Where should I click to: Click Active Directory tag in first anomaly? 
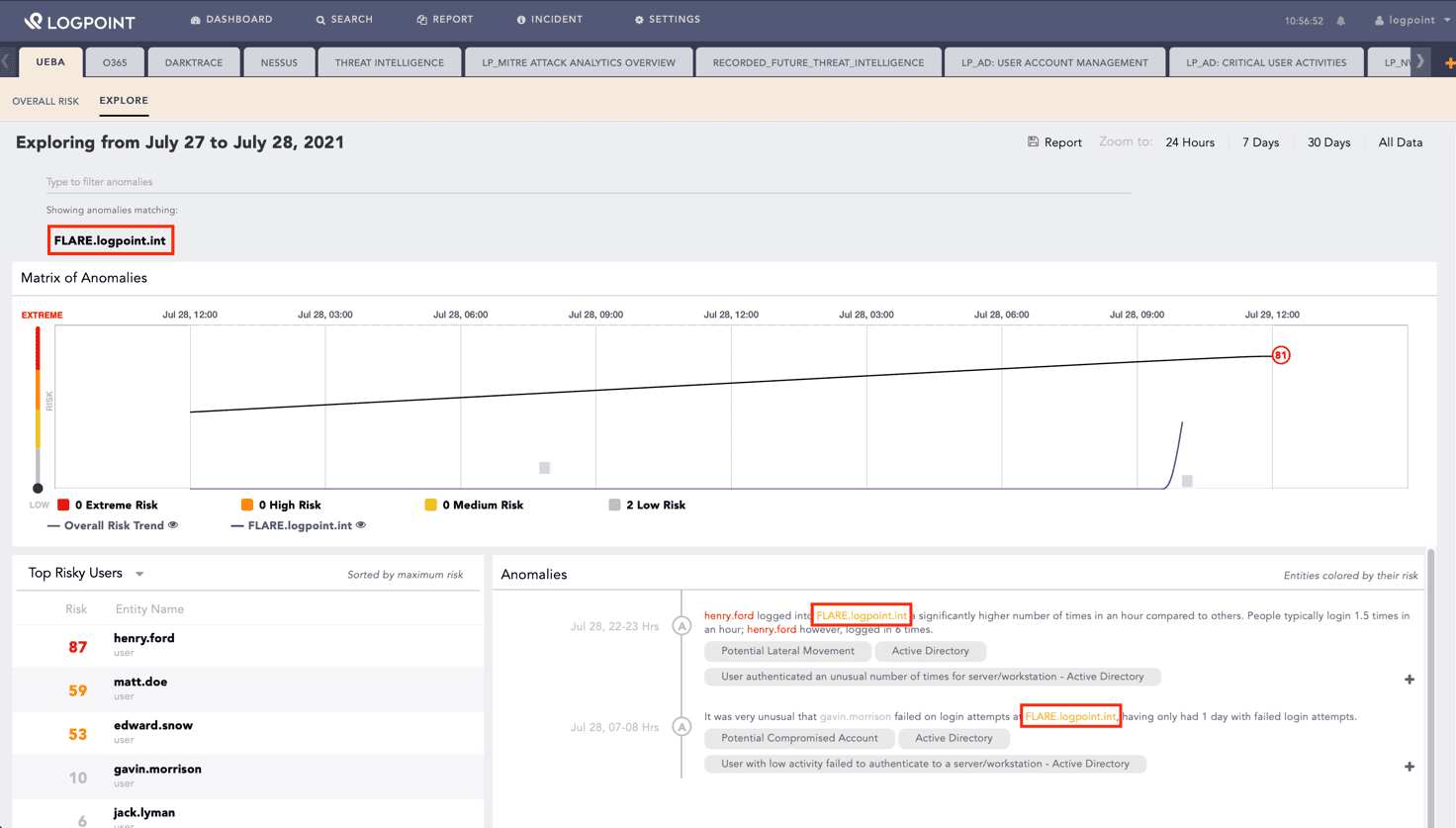(x=930, y=651)
